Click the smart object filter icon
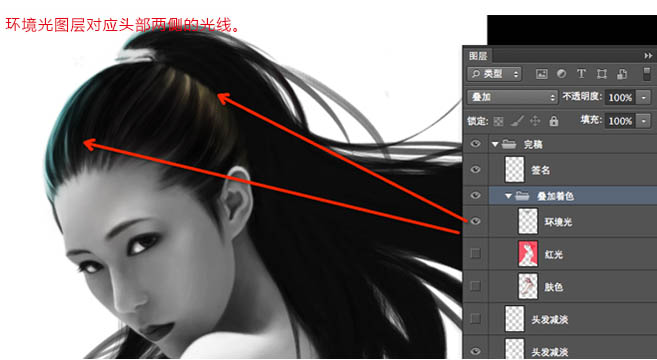 (622, 74)
